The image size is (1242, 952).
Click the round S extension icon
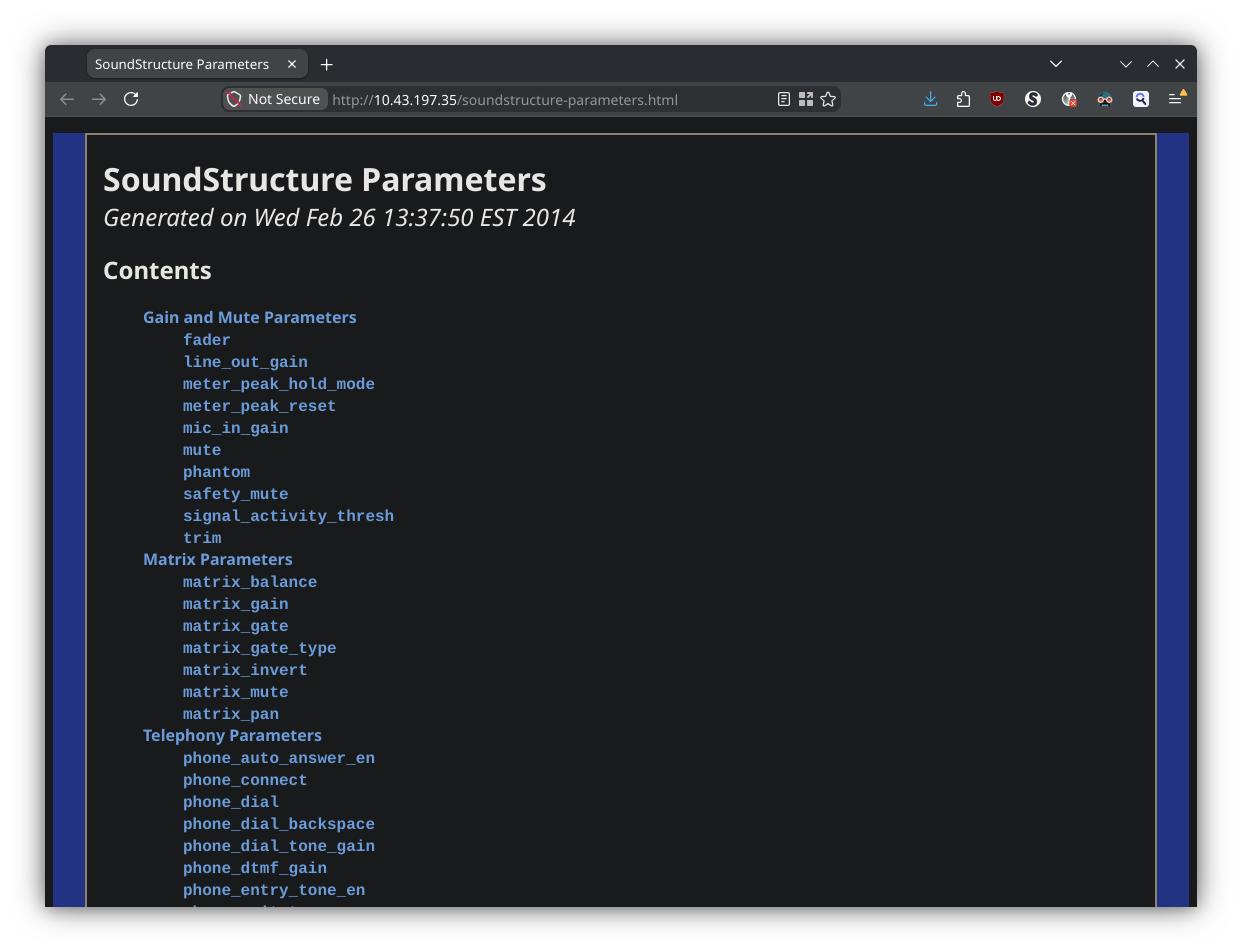pos(1033,99)
